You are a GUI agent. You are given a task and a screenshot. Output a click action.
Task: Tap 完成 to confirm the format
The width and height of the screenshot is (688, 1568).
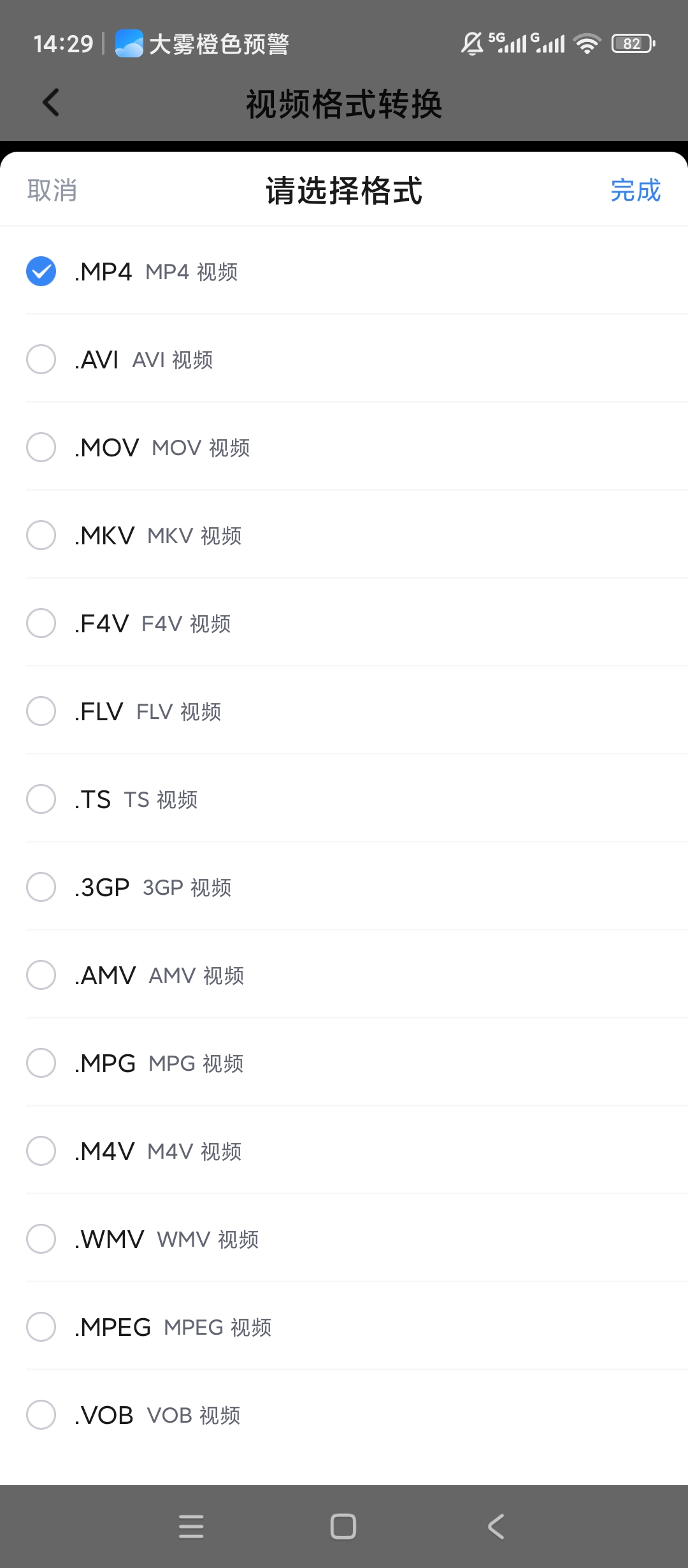pyautogui.click(x=636, y=191)
